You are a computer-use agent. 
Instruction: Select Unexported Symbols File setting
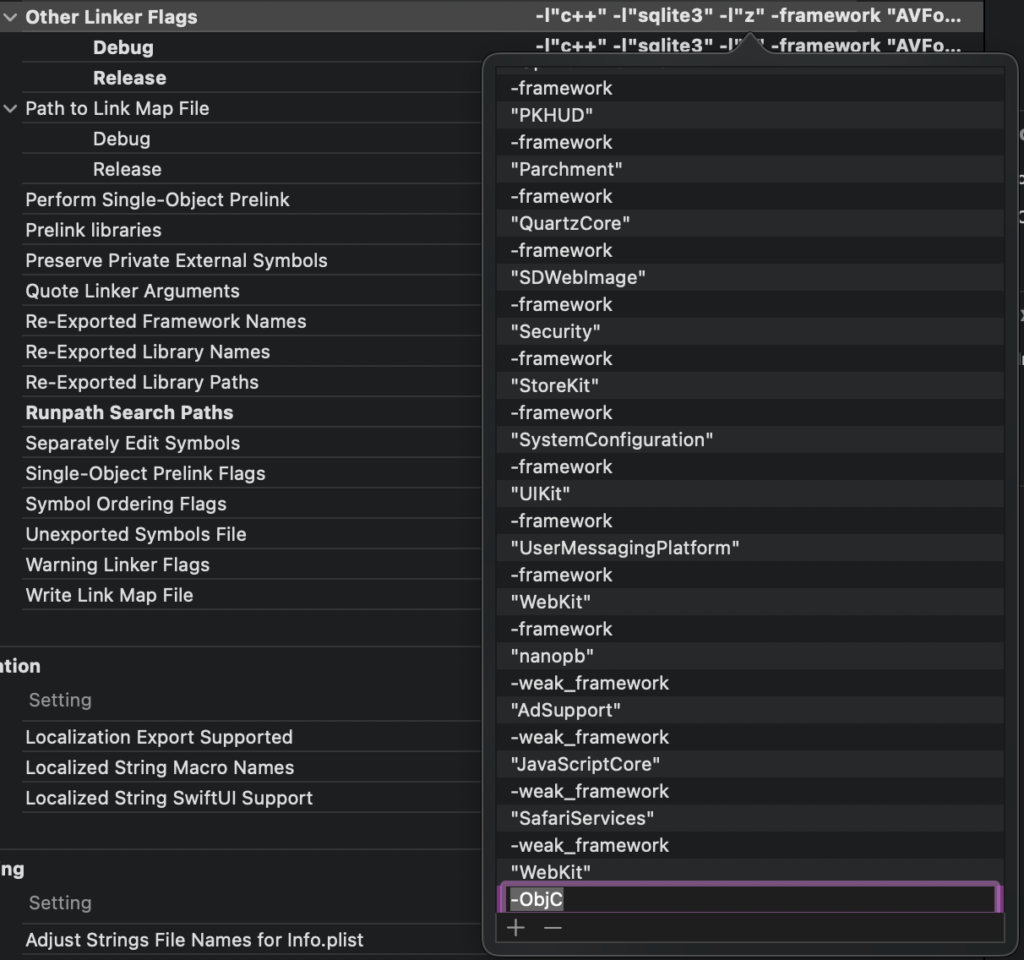[x=136, y=534]
